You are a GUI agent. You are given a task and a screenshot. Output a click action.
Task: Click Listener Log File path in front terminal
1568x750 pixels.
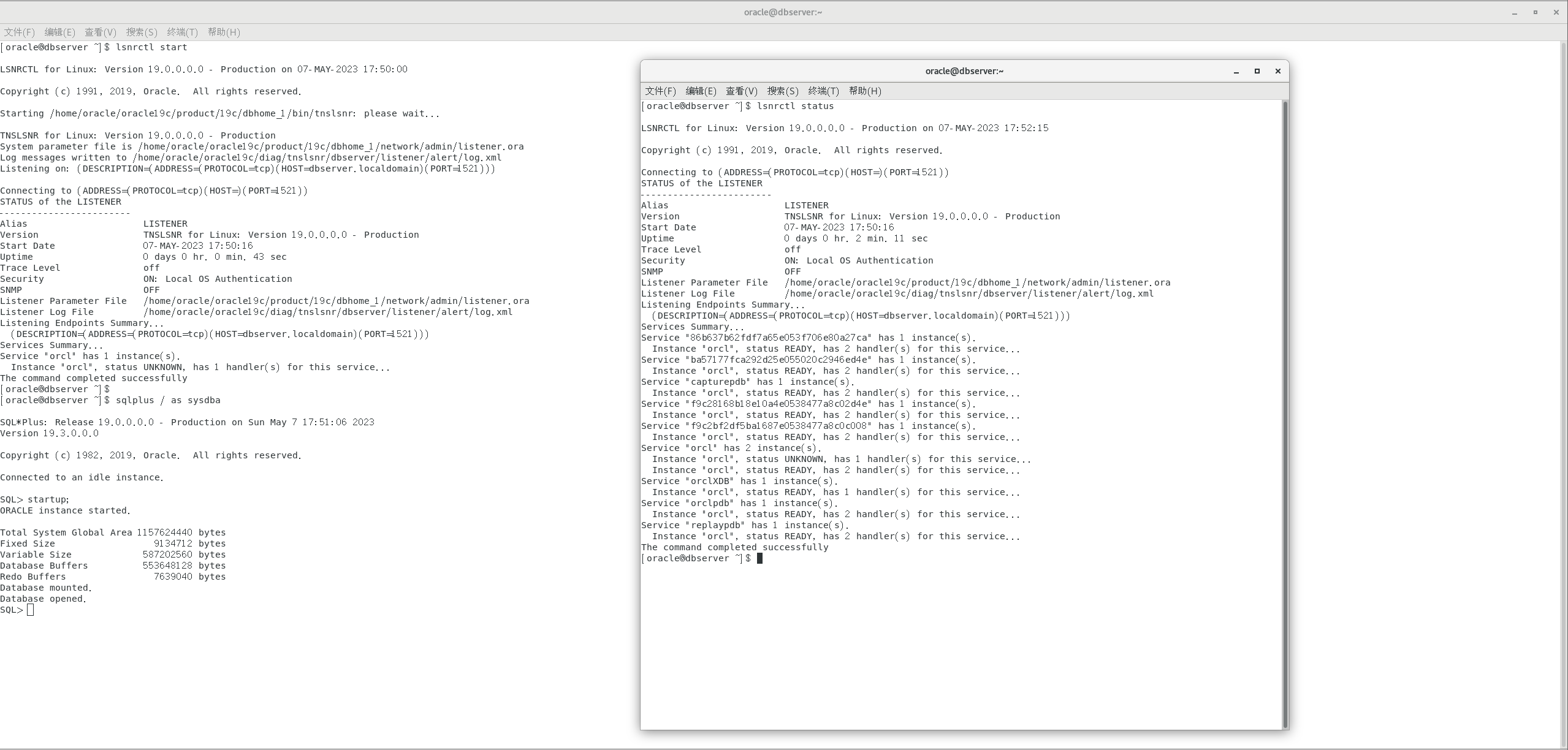(x=969, y=294)
